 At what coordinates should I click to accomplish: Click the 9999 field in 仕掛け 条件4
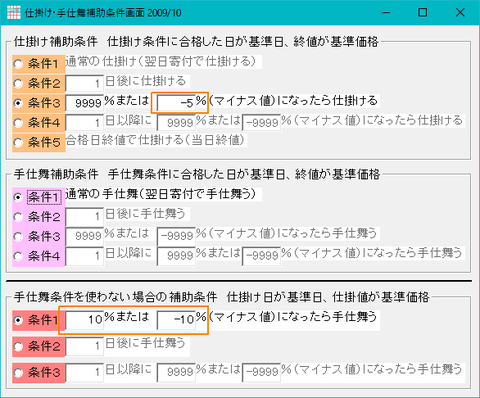pos(176,123)
